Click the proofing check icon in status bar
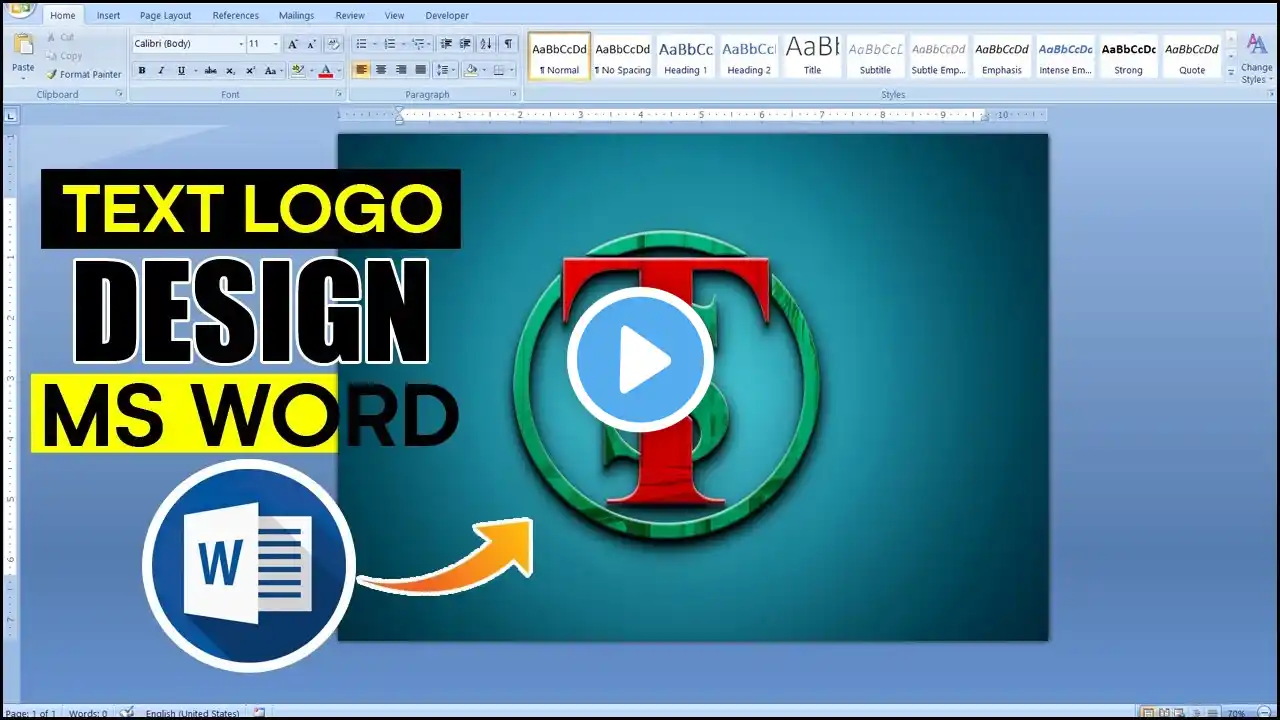1280x720 pixels. (126, 713)
